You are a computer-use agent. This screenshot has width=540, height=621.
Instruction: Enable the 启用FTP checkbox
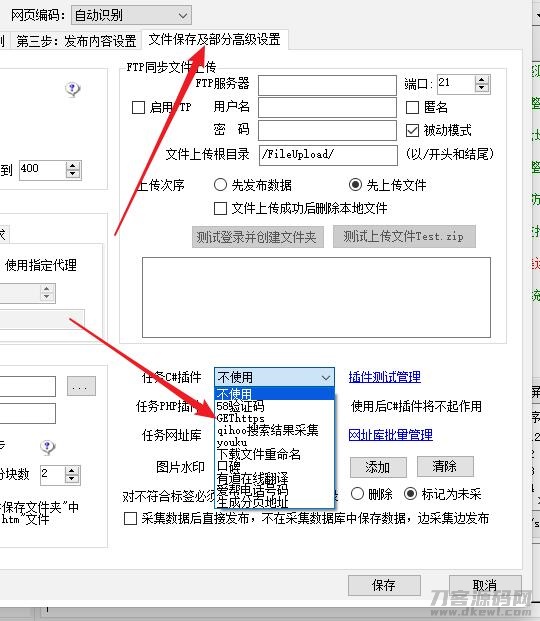click(138, 107)
